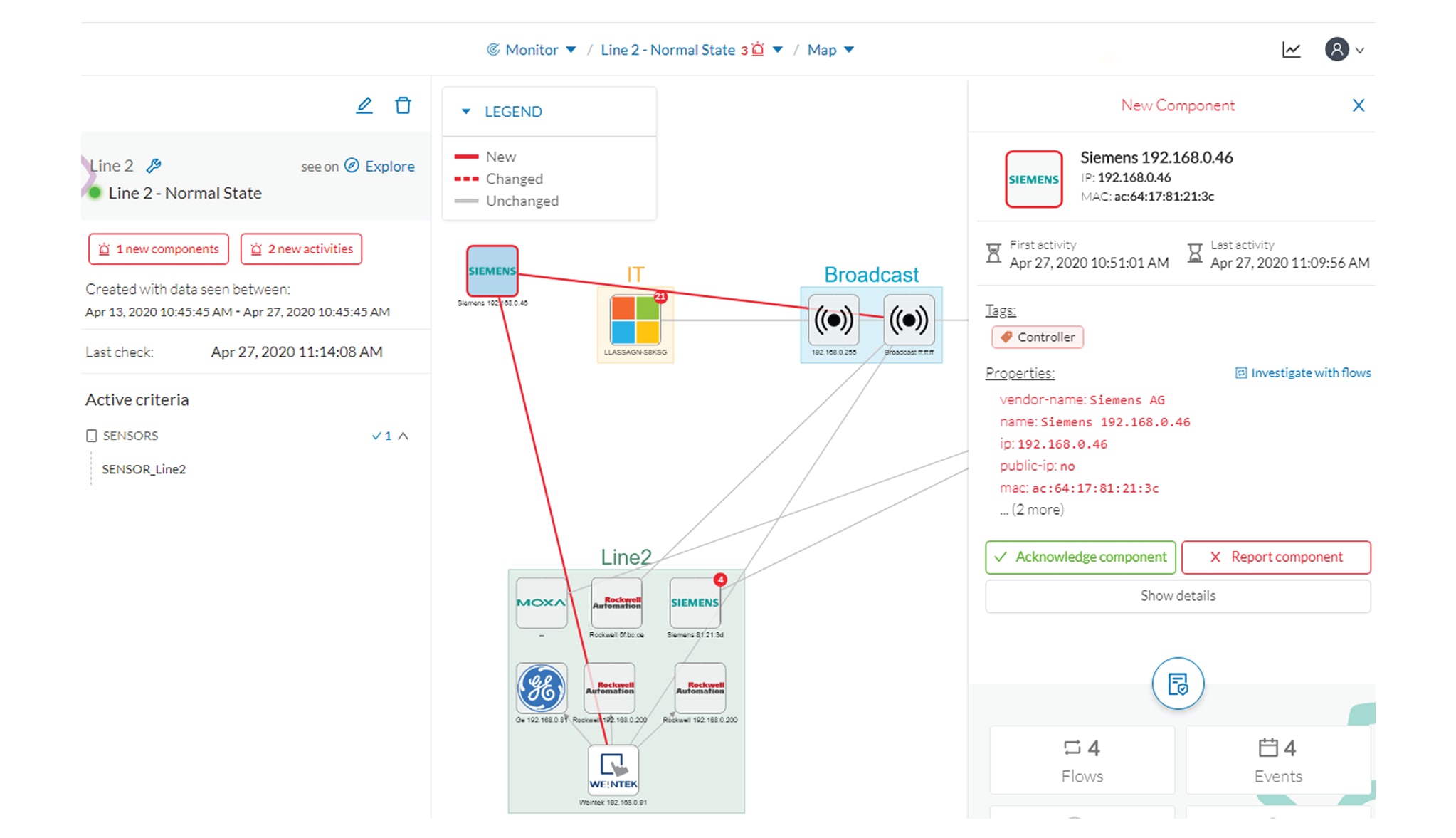Click the round report document icon
This screenshot has width=1456, height=838.
pos(1178,684)
